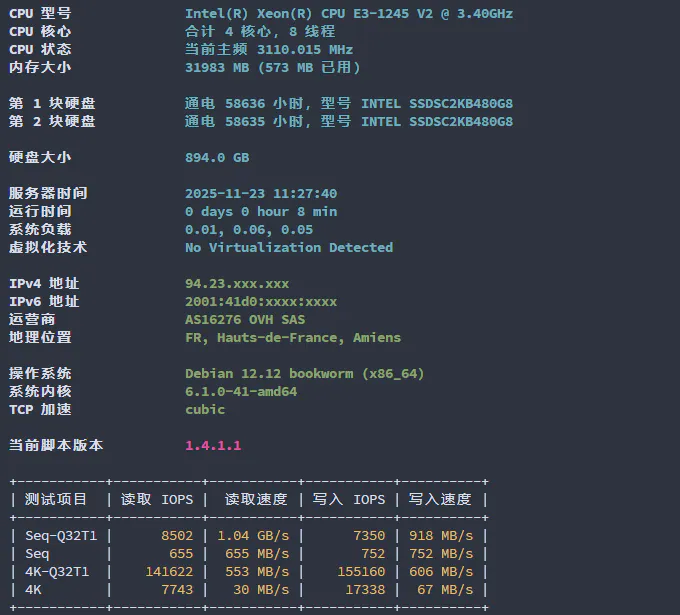680x615 pixels.
Task: Click the server time 2025-11-23 11:27:40
Action: click(261, 193)
